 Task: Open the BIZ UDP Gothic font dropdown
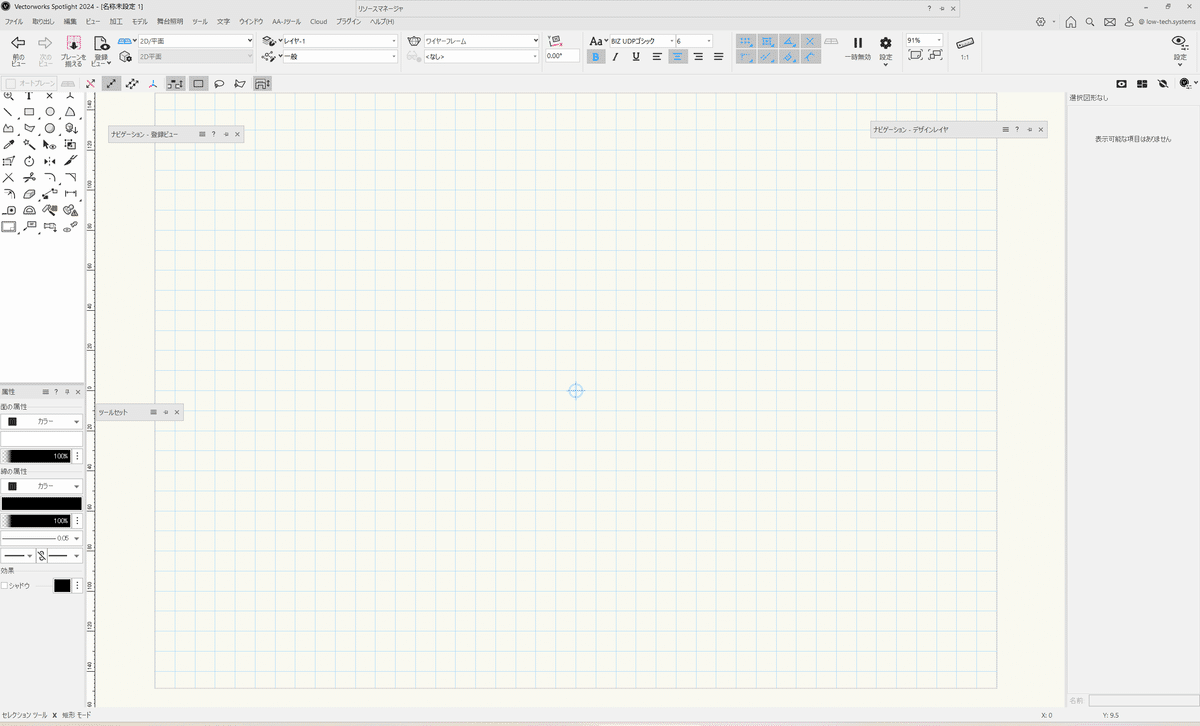click(641, 41)
